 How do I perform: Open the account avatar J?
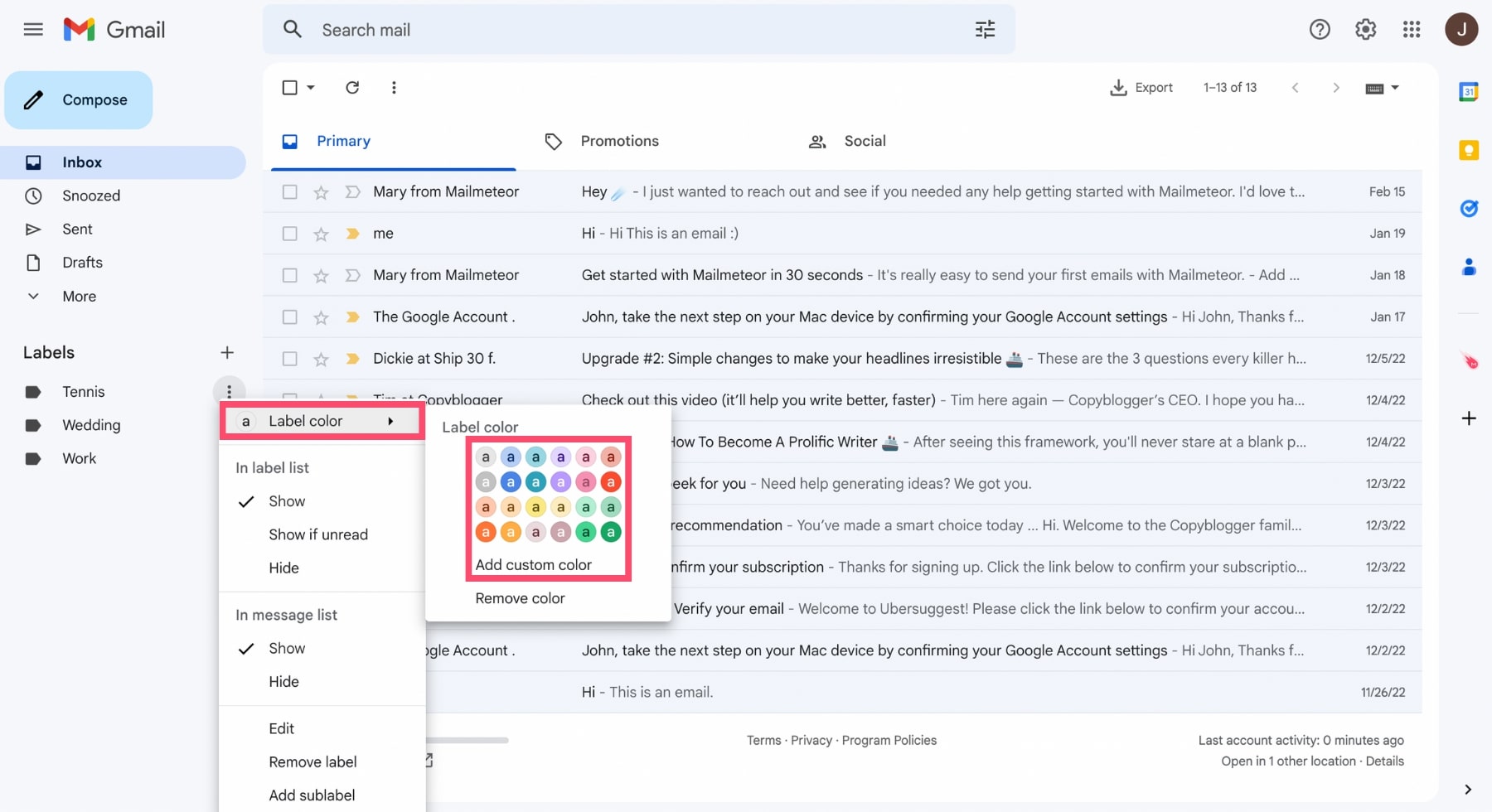point(1461,30)
